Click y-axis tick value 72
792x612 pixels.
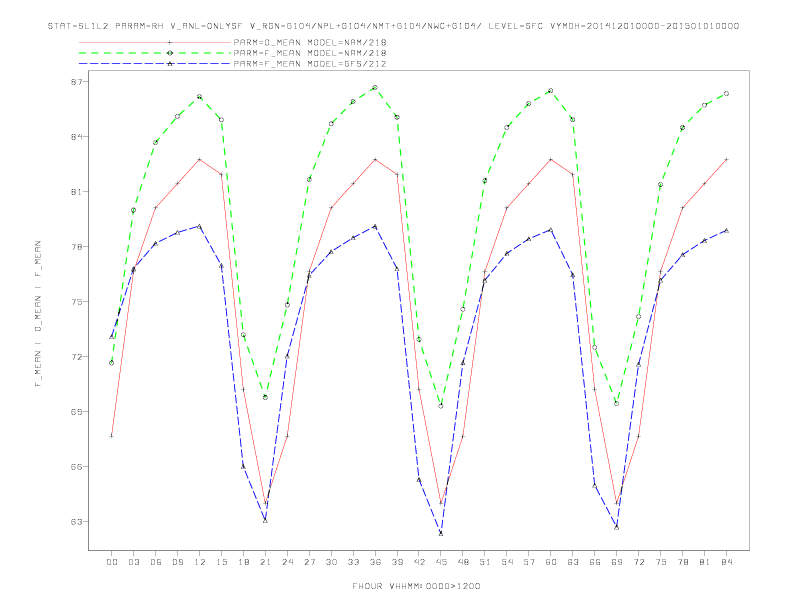coord(76,357)
